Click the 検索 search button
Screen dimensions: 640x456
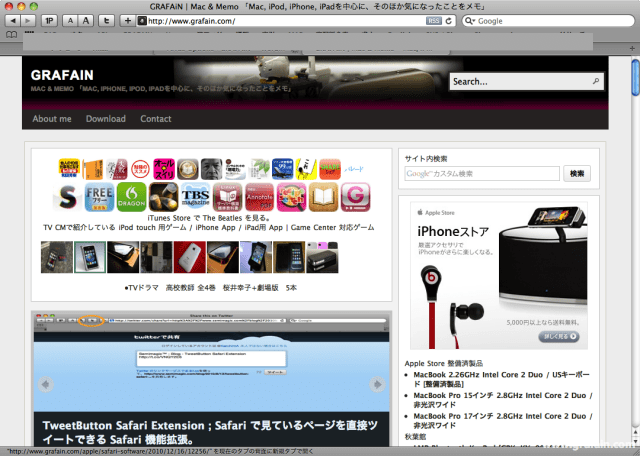(578, 173)
